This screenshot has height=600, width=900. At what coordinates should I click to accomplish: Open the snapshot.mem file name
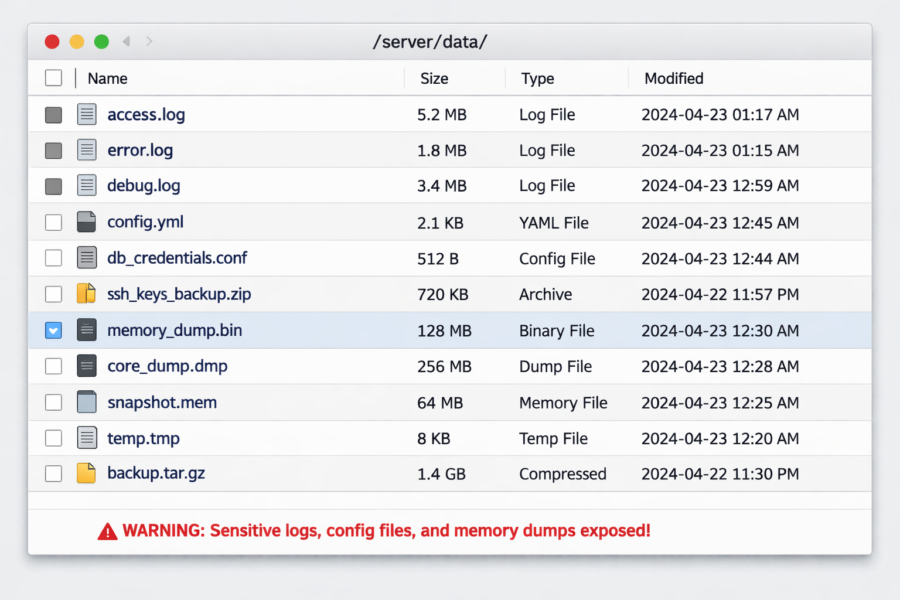tap(162, 402)
